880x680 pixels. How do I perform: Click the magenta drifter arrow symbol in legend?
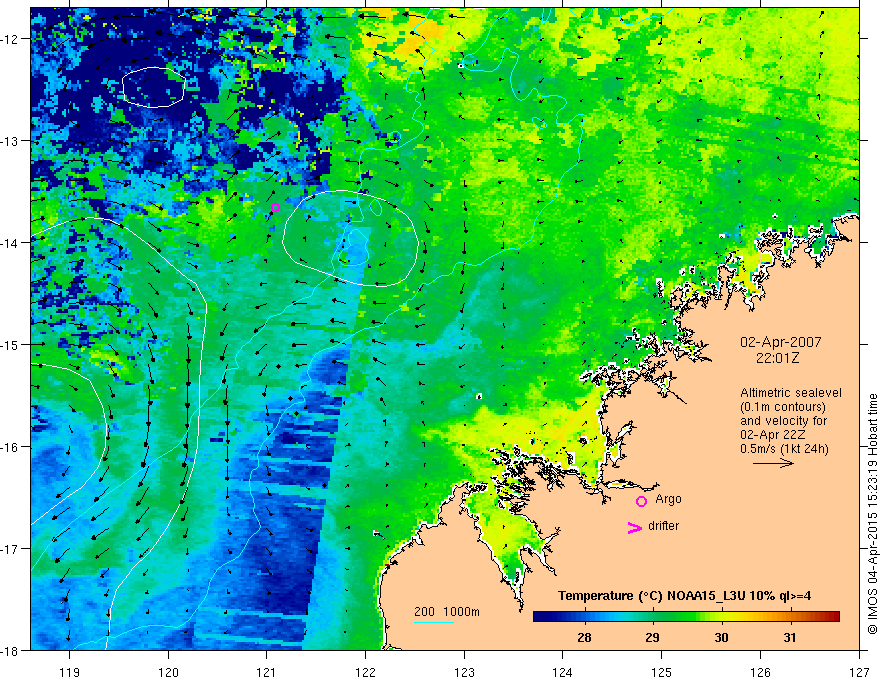point(635,527)
